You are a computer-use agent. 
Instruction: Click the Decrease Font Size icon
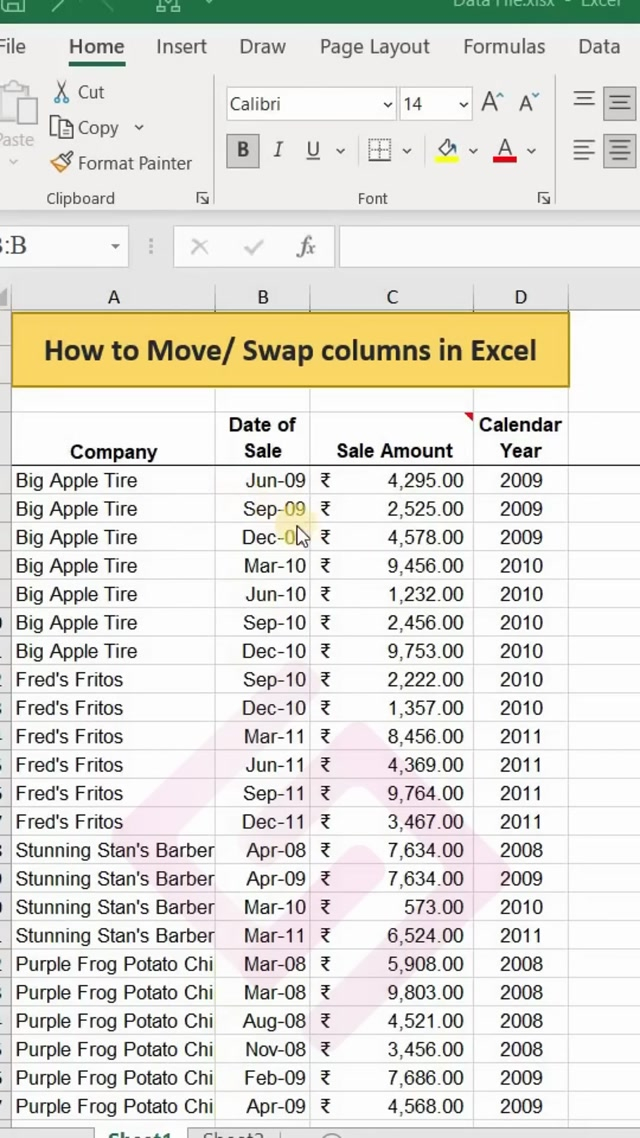(528, 103)
